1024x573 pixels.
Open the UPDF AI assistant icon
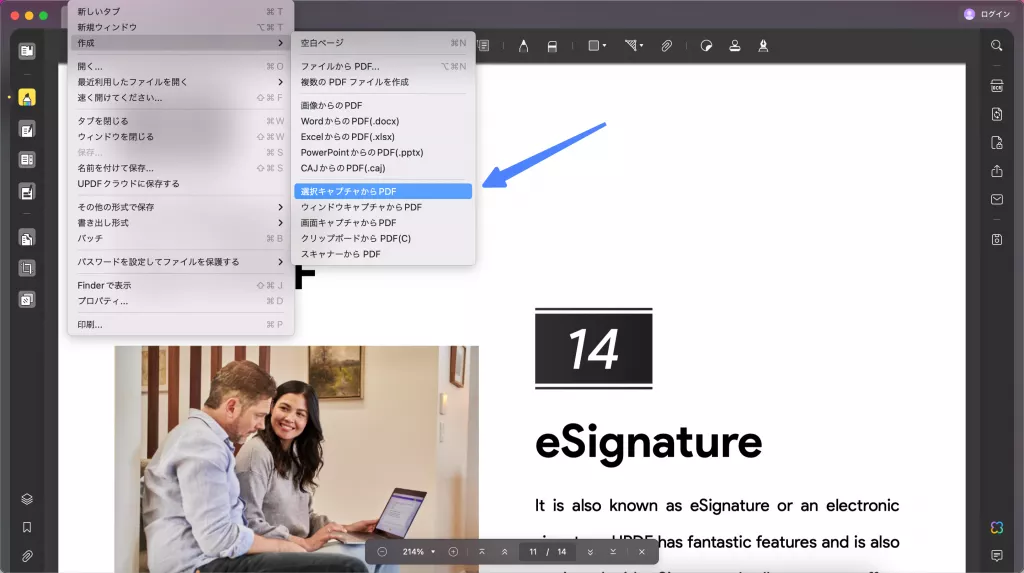[x=997, y=527]
